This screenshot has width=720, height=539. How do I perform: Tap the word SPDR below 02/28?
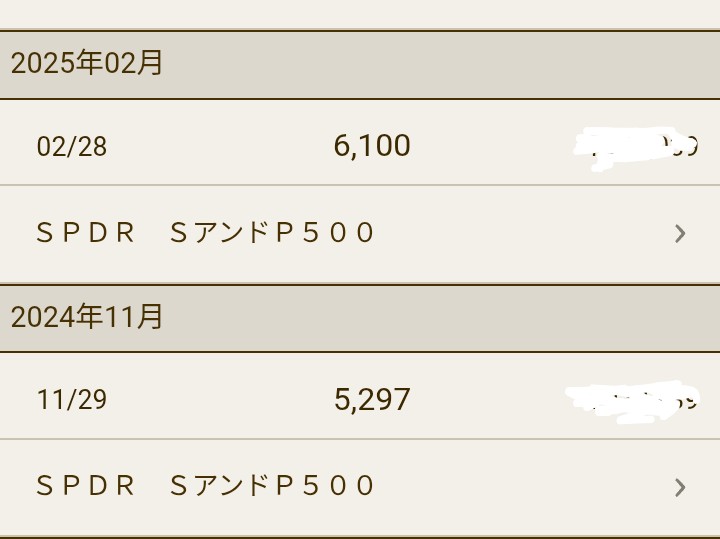85,233
